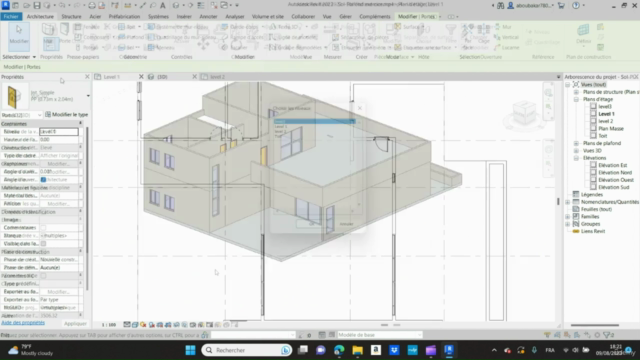
Task: Open Dropbox from the taskbar
Action: (394, 350)
